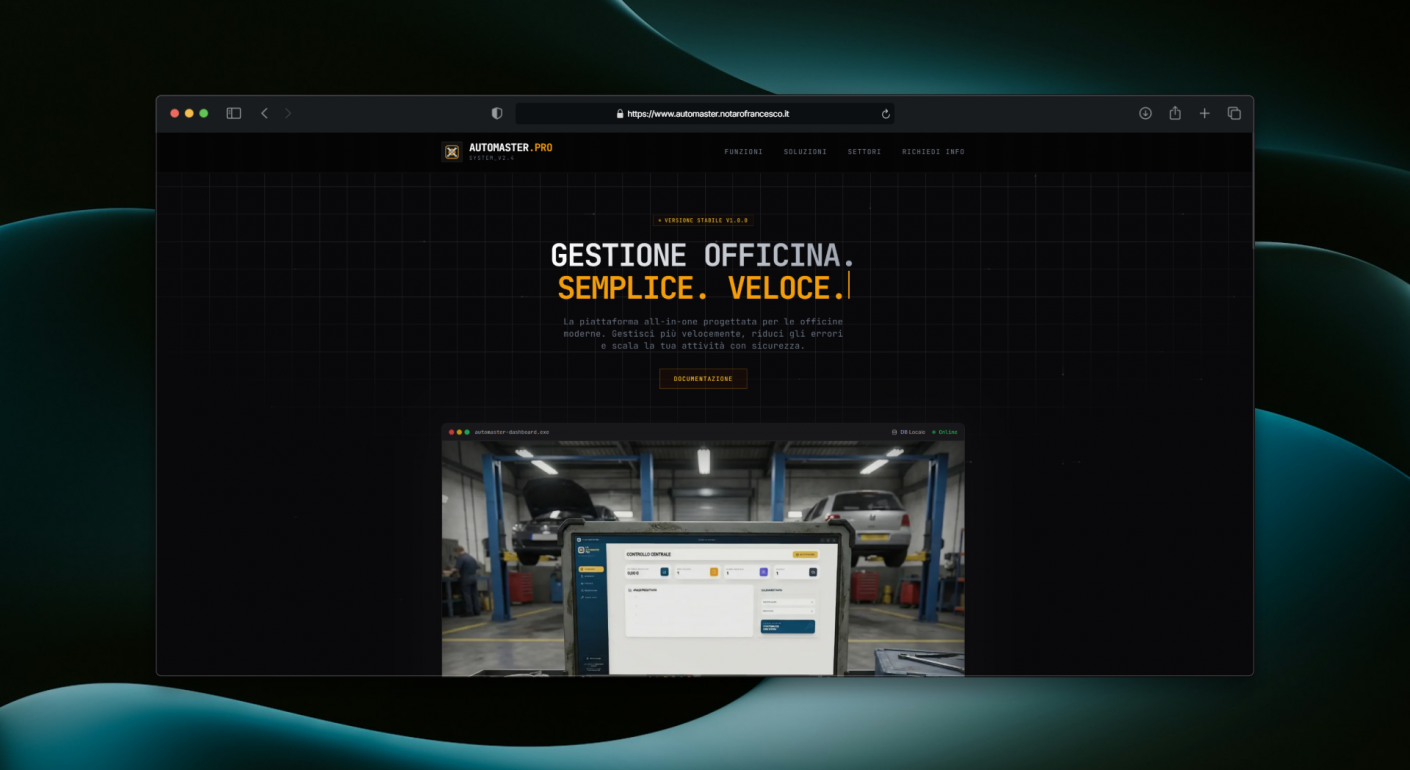
Task: Click the DOCUMENTAZIONE button
Action: click(x=702, y=378)
